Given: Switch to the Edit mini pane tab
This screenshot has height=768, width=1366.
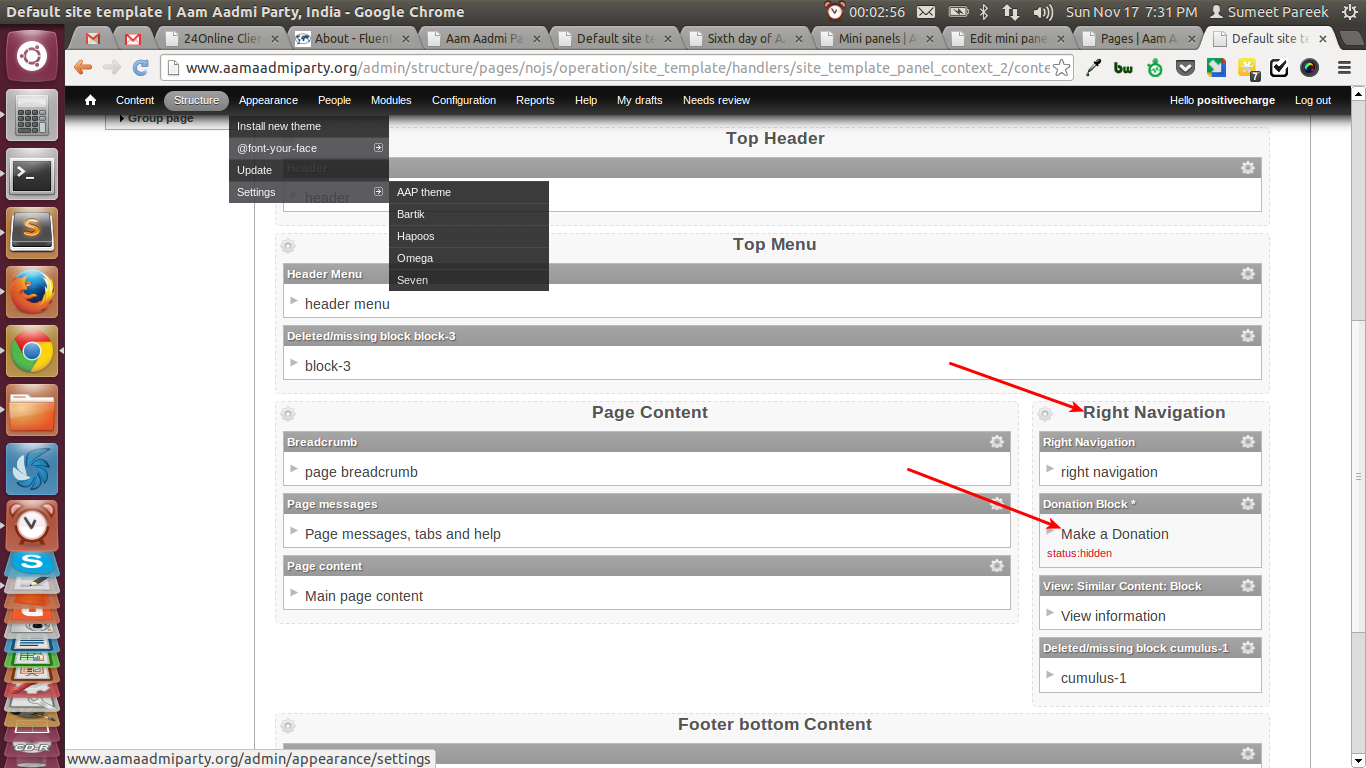Looking at the screenshot, I should (x=1006, y=38).
